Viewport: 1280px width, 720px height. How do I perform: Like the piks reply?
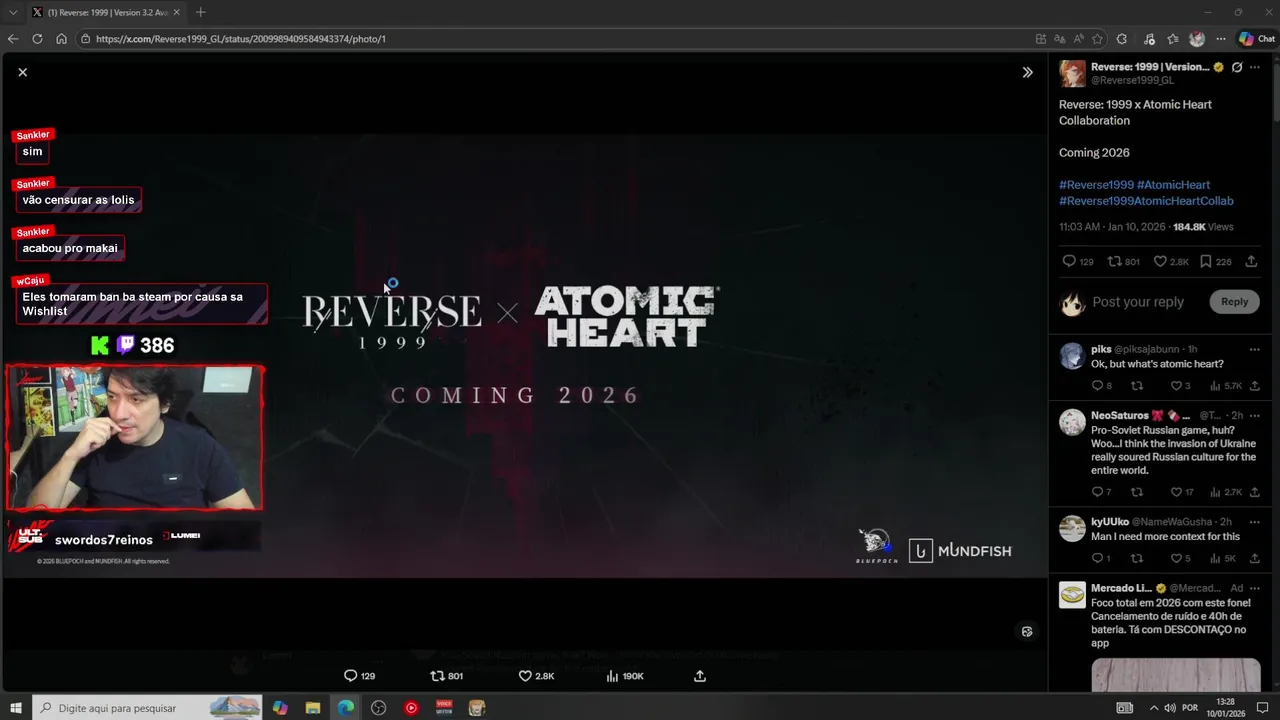(x=1175, y=386)
